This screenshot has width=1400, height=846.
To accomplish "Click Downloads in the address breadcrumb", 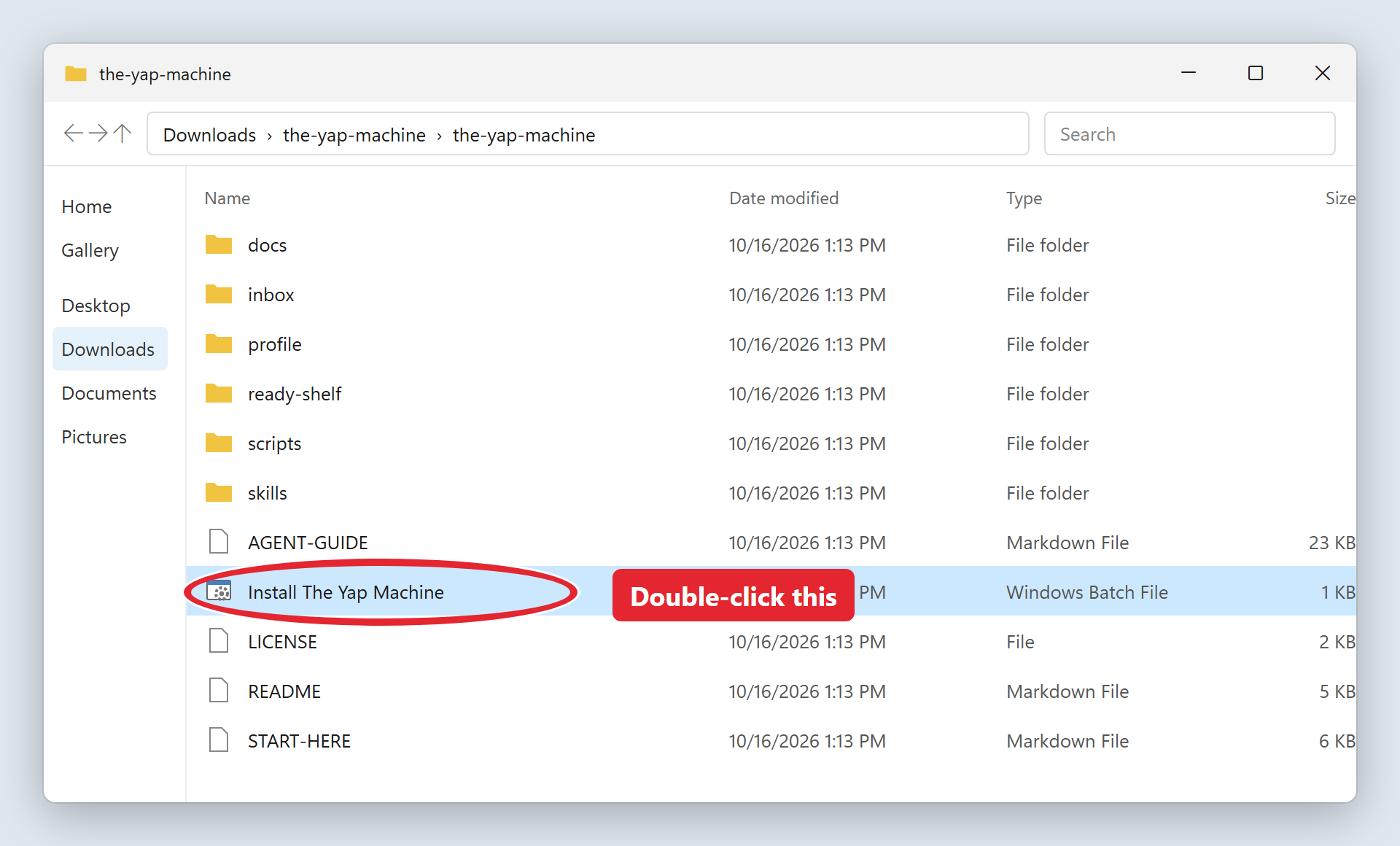I will click(209, 135).
